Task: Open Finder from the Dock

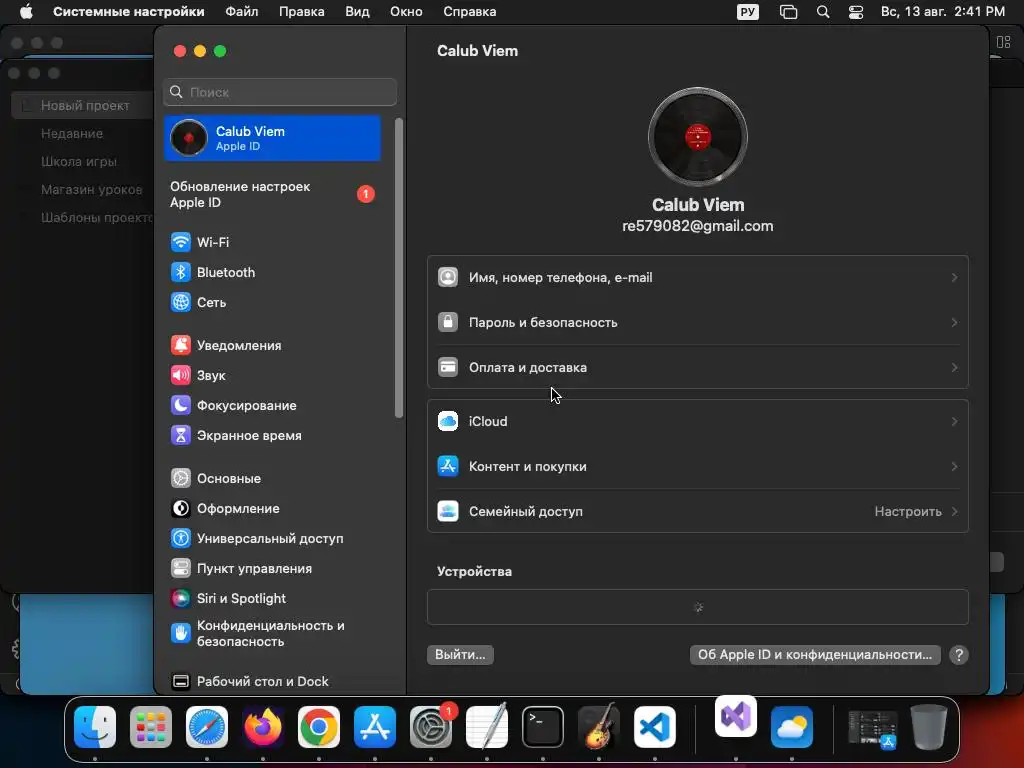Action: click(95, 727)
